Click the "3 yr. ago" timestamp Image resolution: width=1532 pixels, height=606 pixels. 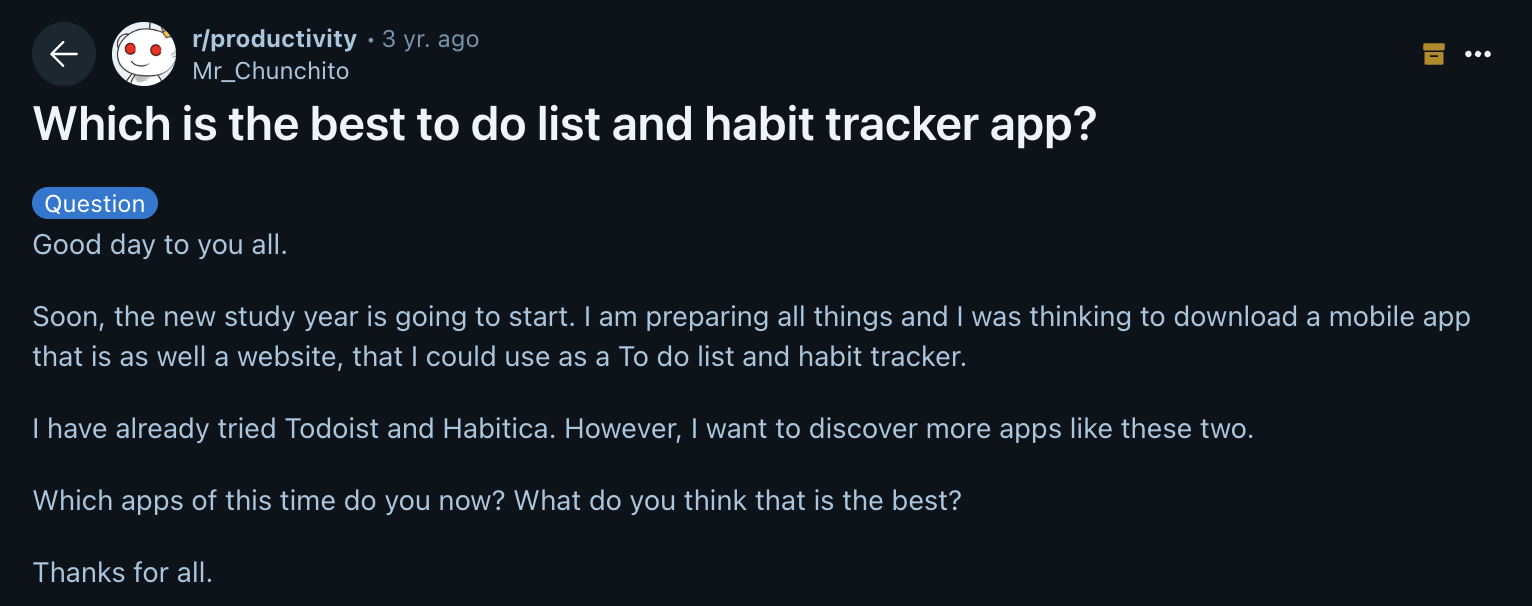[x=430, y=39]
